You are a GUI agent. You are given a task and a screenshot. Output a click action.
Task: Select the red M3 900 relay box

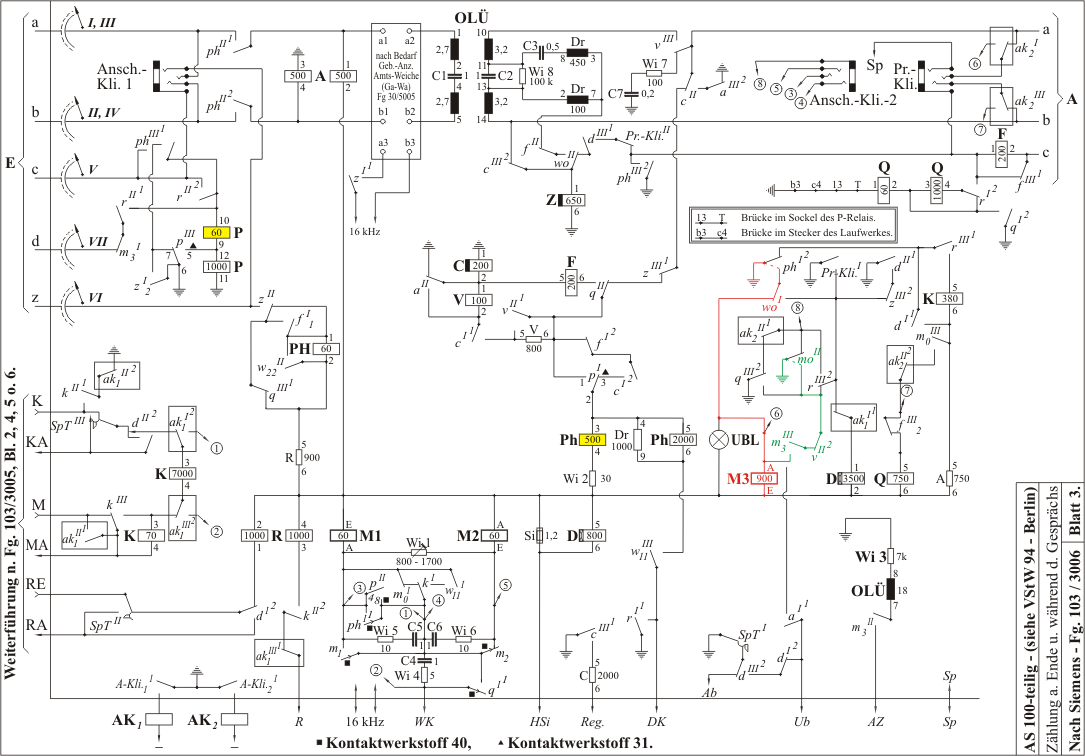(x=764, y=479)
